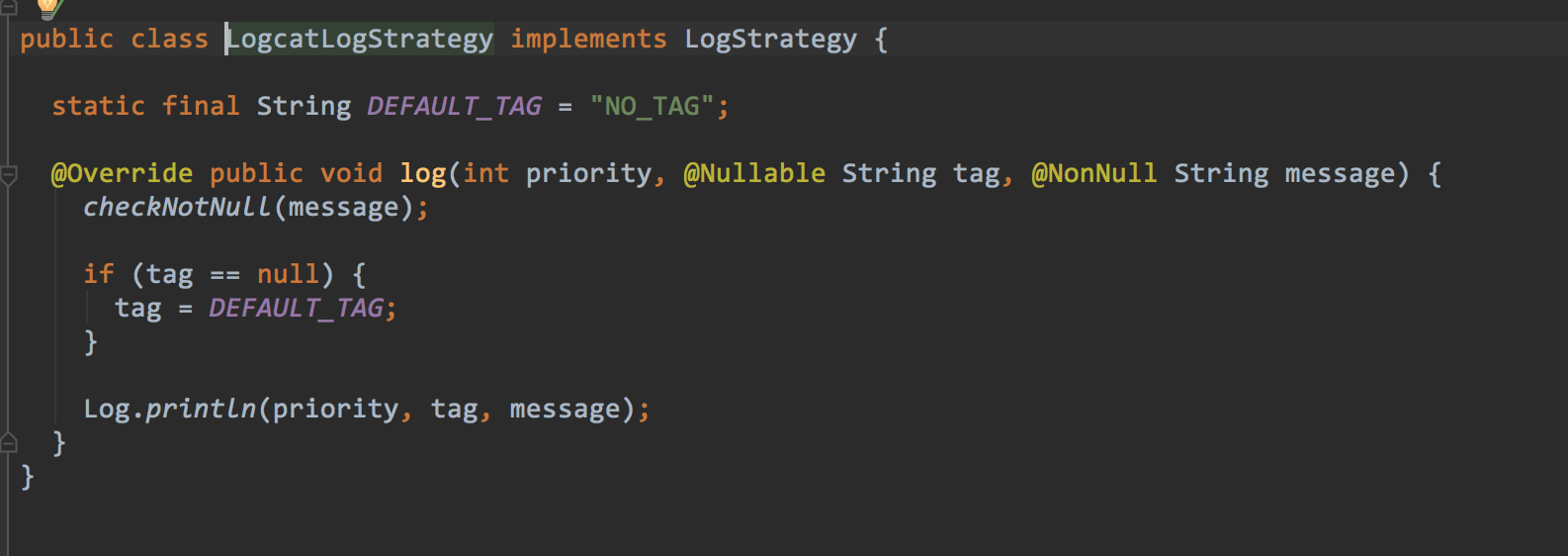Viewport: 1568px width, 556px height.
Task: Click DEFAULT_TAG in the constant declaration
Action: 454,106
